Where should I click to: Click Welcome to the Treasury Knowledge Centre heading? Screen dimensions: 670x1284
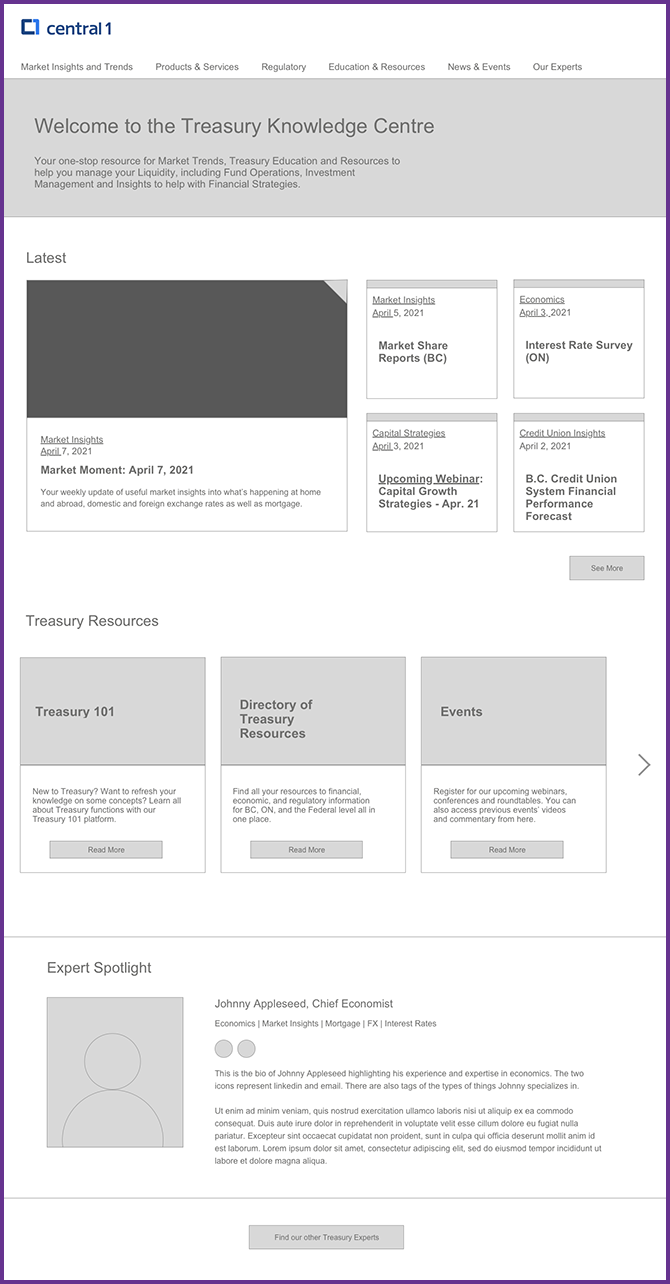[234, 126]
